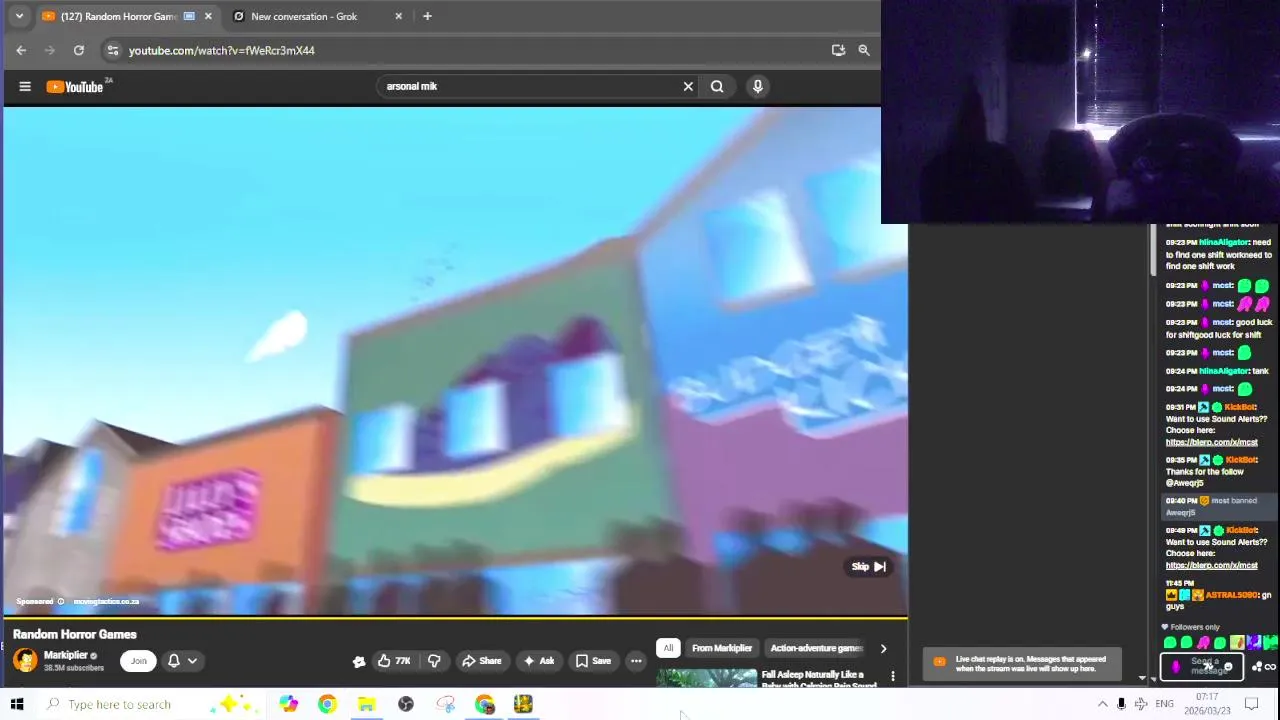Screen dimensions: 1280x720
Task: Open Ask AI about this video
Action: point(538,660)
